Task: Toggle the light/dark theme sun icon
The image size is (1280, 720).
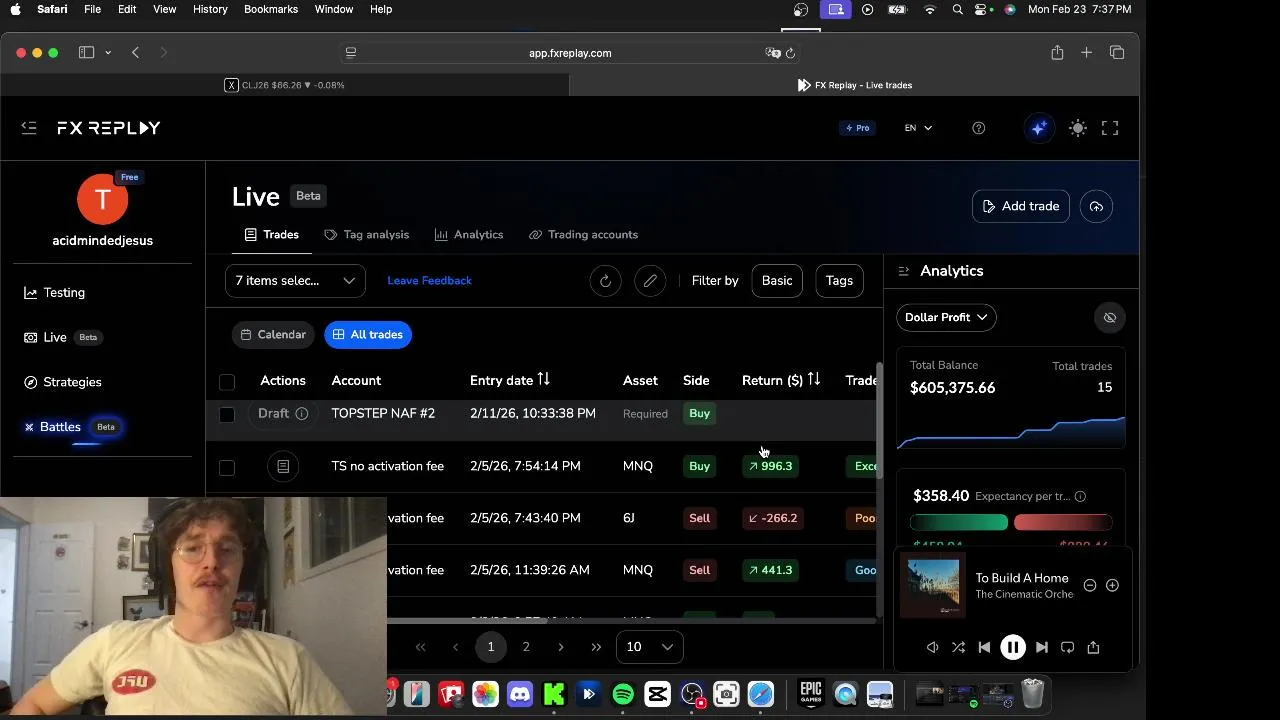Action: 1078,128
